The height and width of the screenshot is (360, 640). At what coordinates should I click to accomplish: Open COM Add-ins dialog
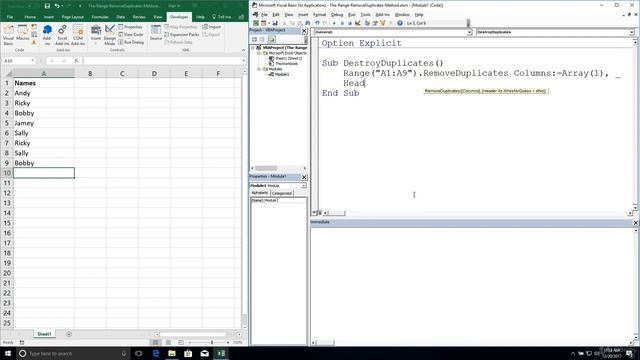click(78, 35)
